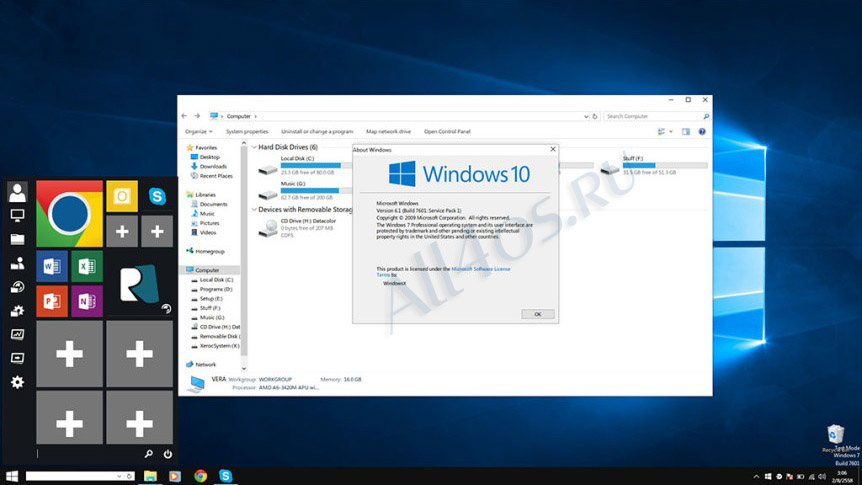
Task: Open the folder icon in start sidebar
Action: coord(17,239)
